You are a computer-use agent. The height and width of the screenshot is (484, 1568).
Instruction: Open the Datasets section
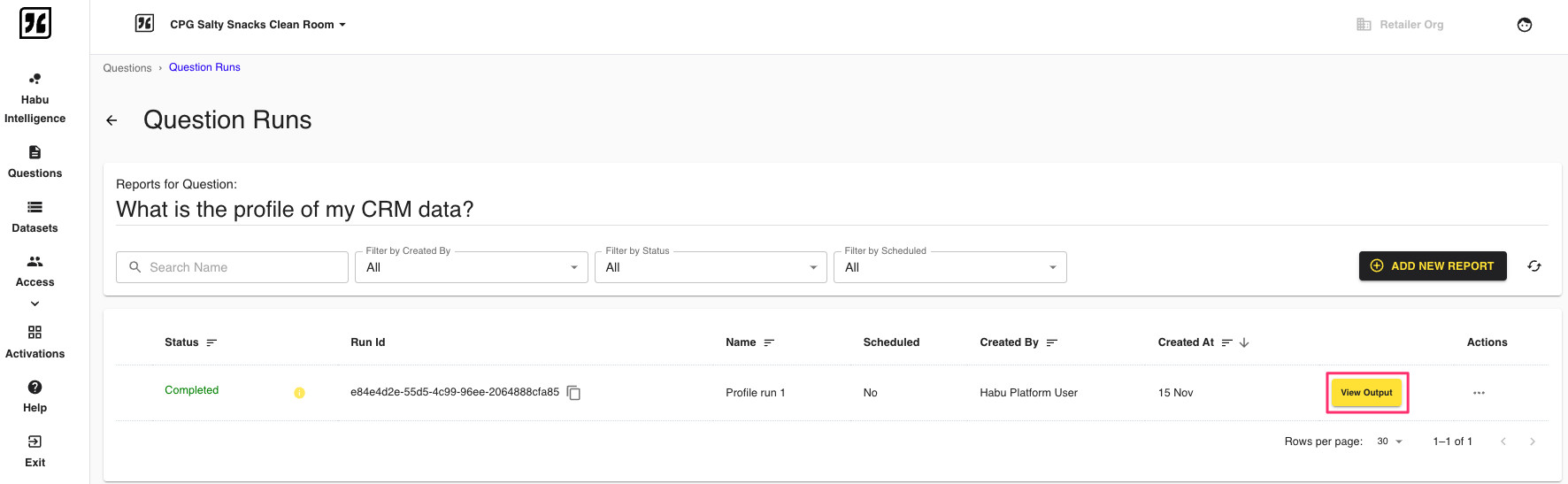(35, 217)
